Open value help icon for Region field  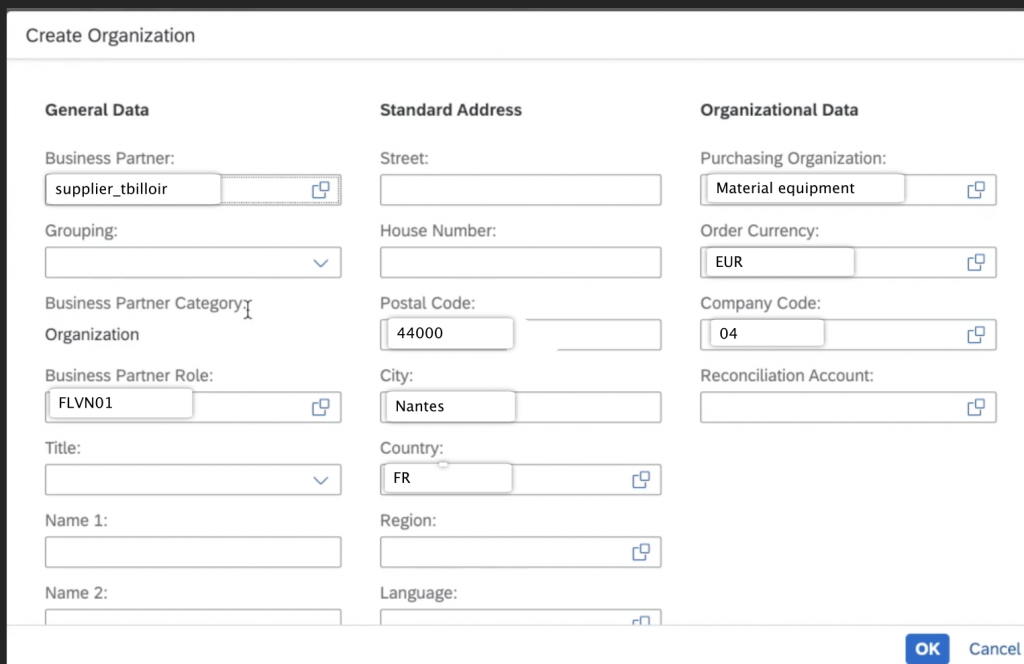(641, 552)
